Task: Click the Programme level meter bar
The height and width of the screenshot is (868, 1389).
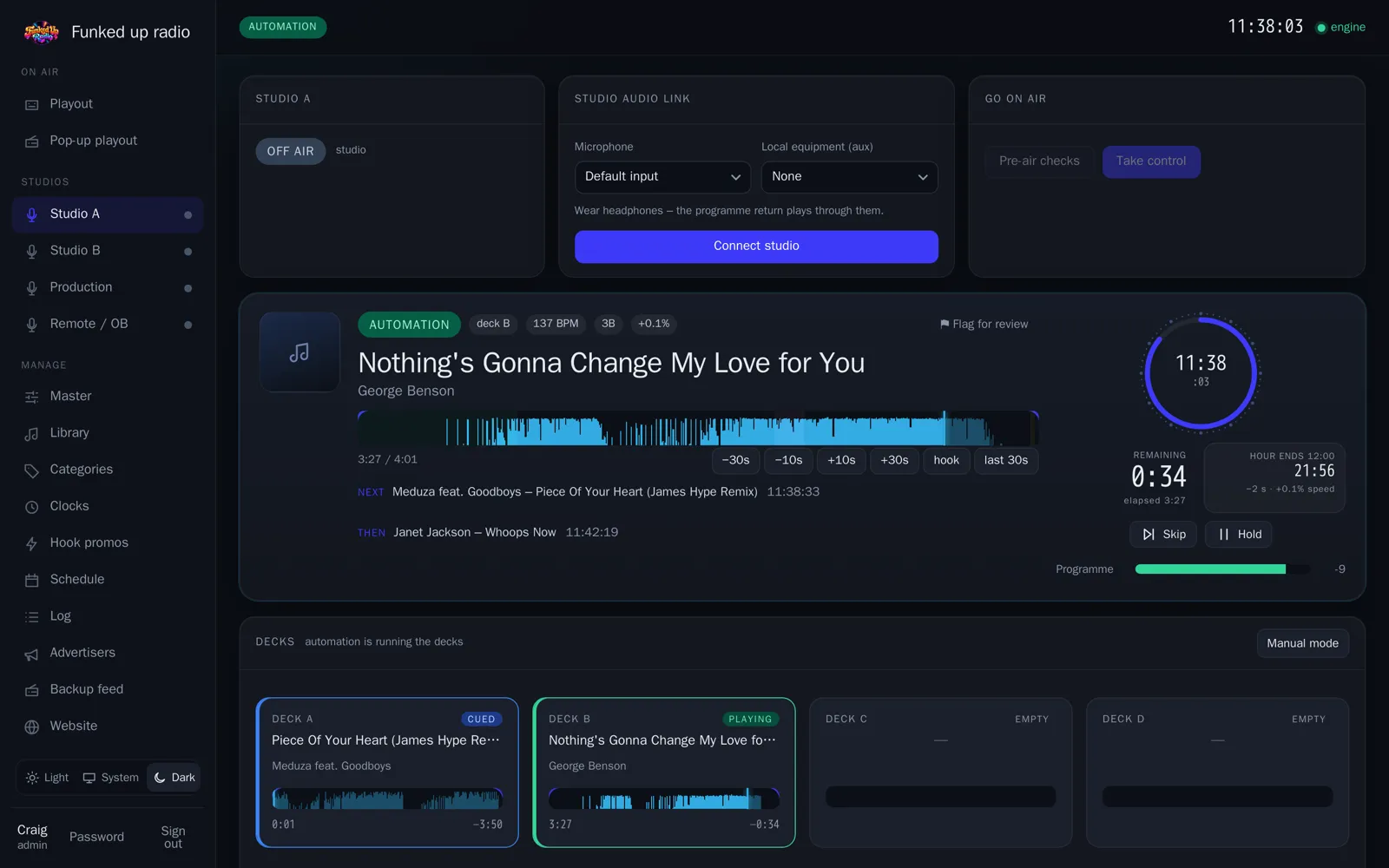Action: click(x=1222, y=569)
